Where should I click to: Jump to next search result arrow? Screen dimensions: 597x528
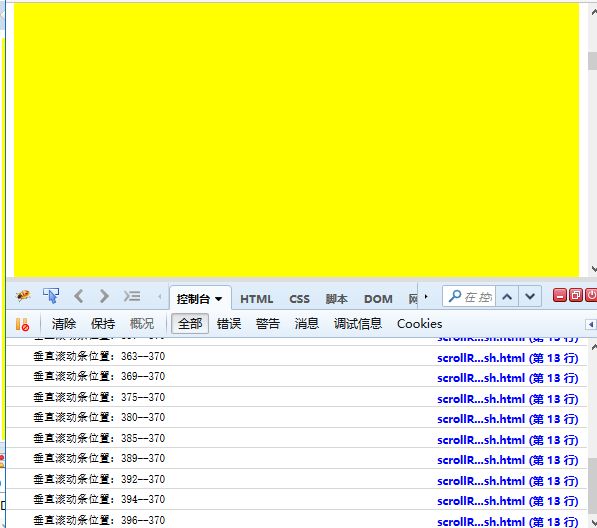530,296
